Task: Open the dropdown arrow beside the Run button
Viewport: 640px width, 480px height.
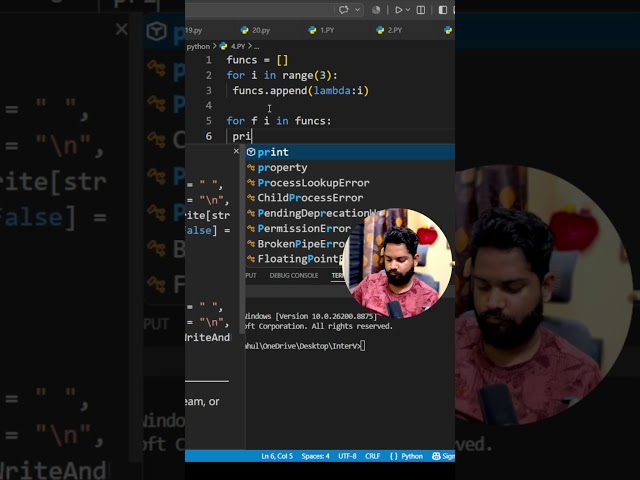Action: click(408, 10)
